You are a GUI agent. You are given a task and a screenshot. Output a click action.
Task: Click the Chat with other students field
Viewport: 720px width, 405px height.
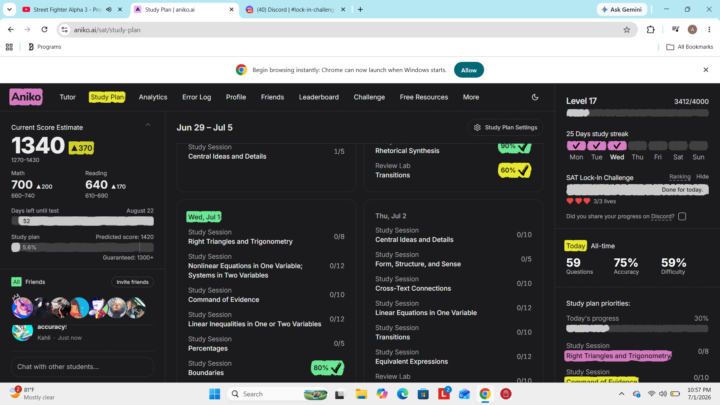tap(82, 366)
